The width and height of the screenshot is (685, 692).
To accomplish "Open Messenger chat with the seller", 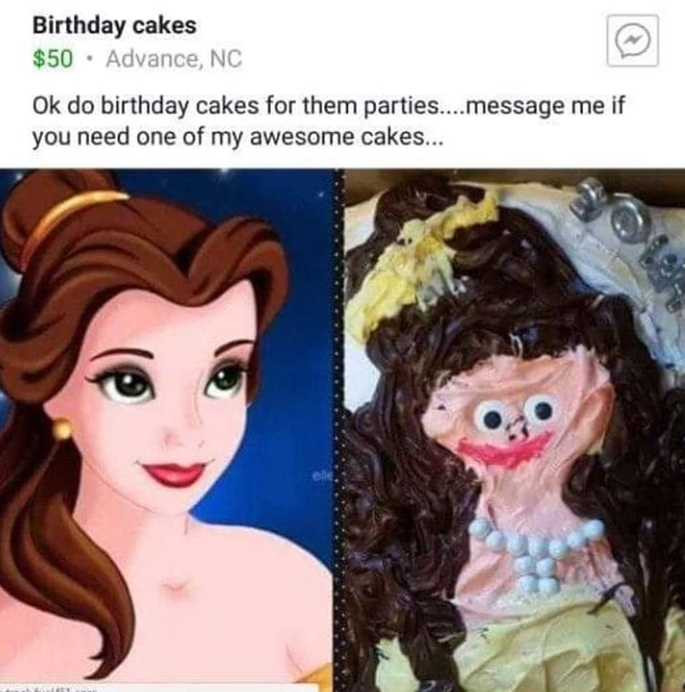I will pyautogui.click(x=632, y=41).
